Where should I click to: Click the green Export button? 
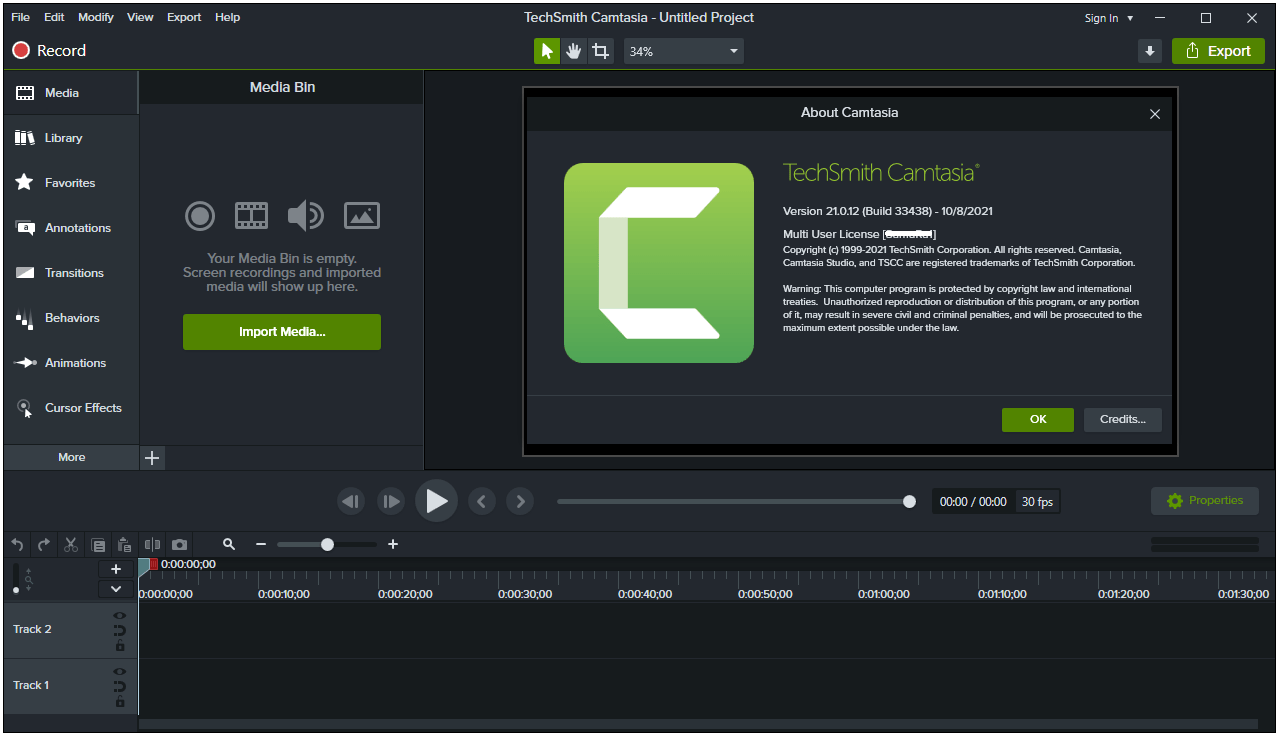(x=1218, y=51)
